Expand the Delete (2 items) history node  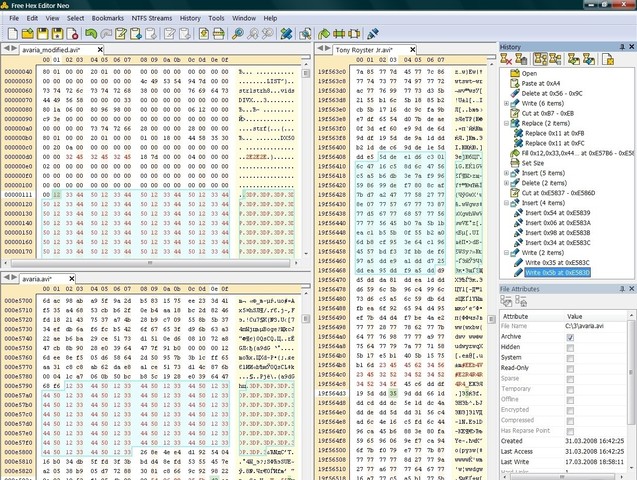click(x=506, y=183)
